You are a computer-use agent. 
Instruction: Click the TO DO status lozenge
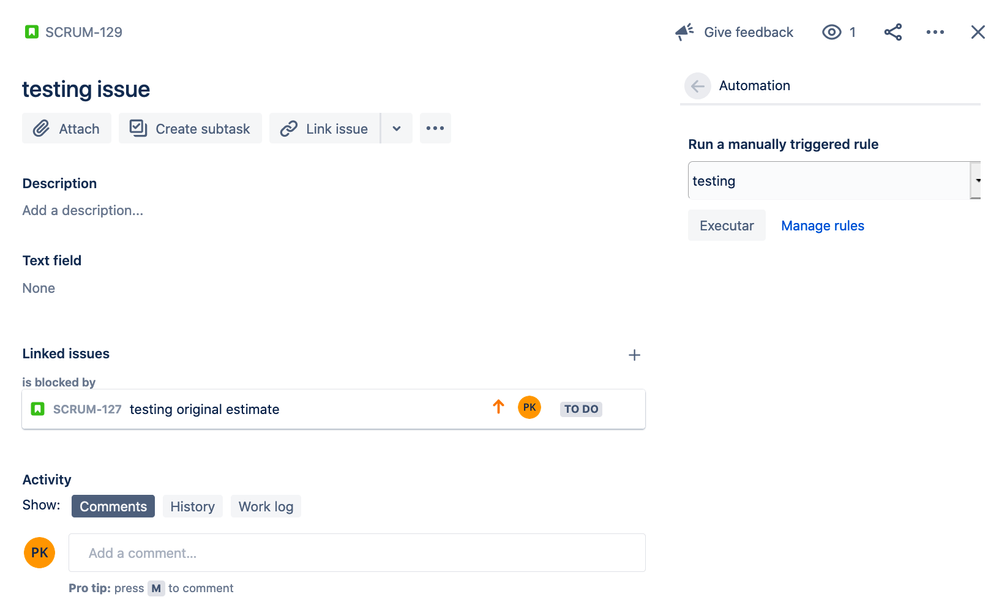point(581,409)
